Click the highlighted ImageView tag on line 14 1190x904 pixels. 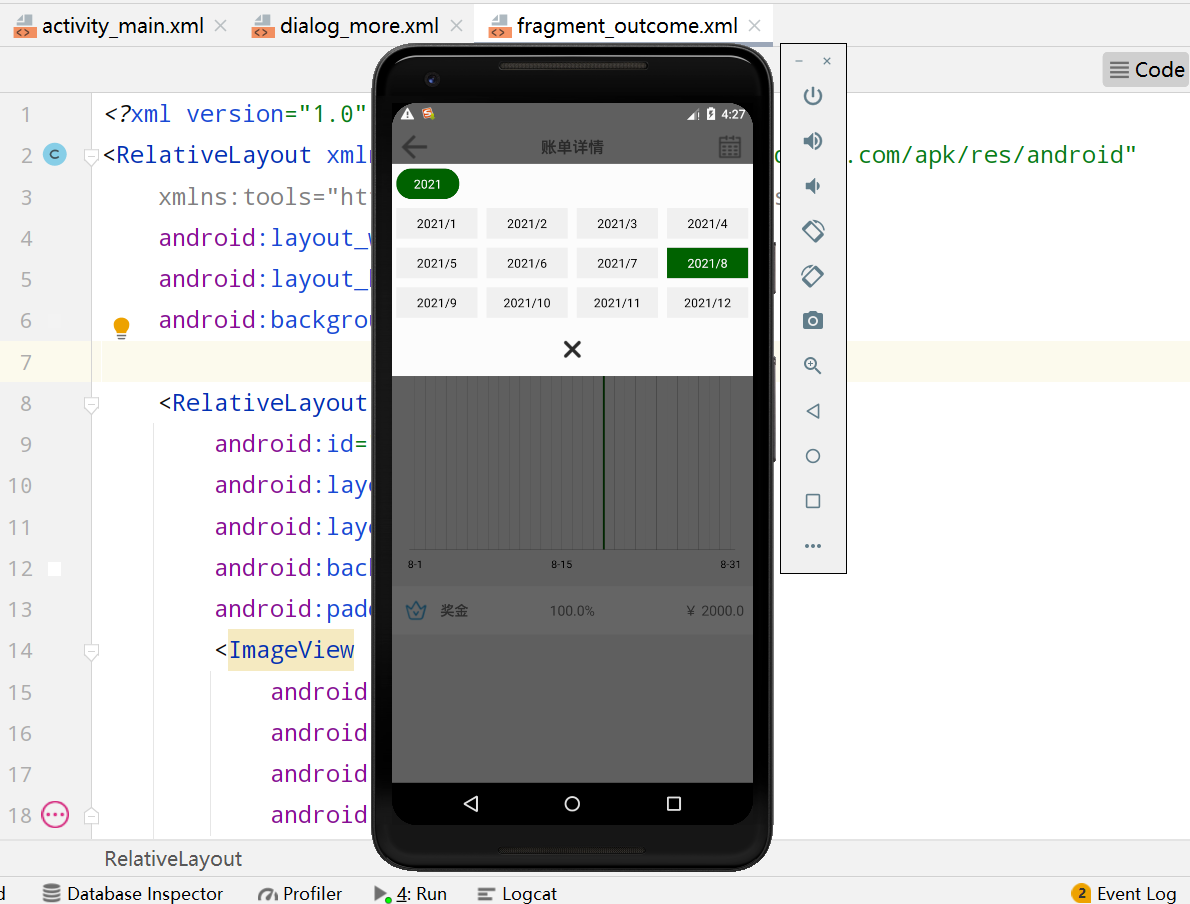(291, 650)
